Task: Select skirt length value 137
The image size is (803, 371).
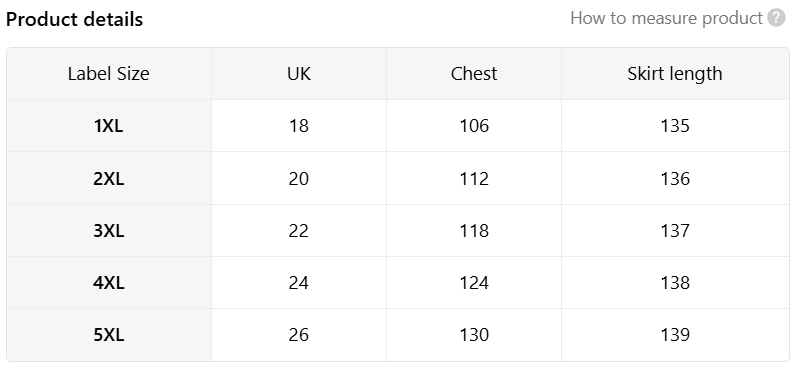Action: pyautogui.click(x=675, y=231)
